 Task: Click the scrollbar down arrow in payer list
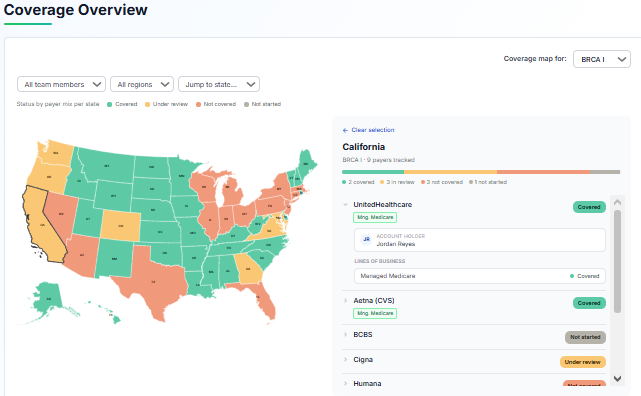[x=617, y=379]
